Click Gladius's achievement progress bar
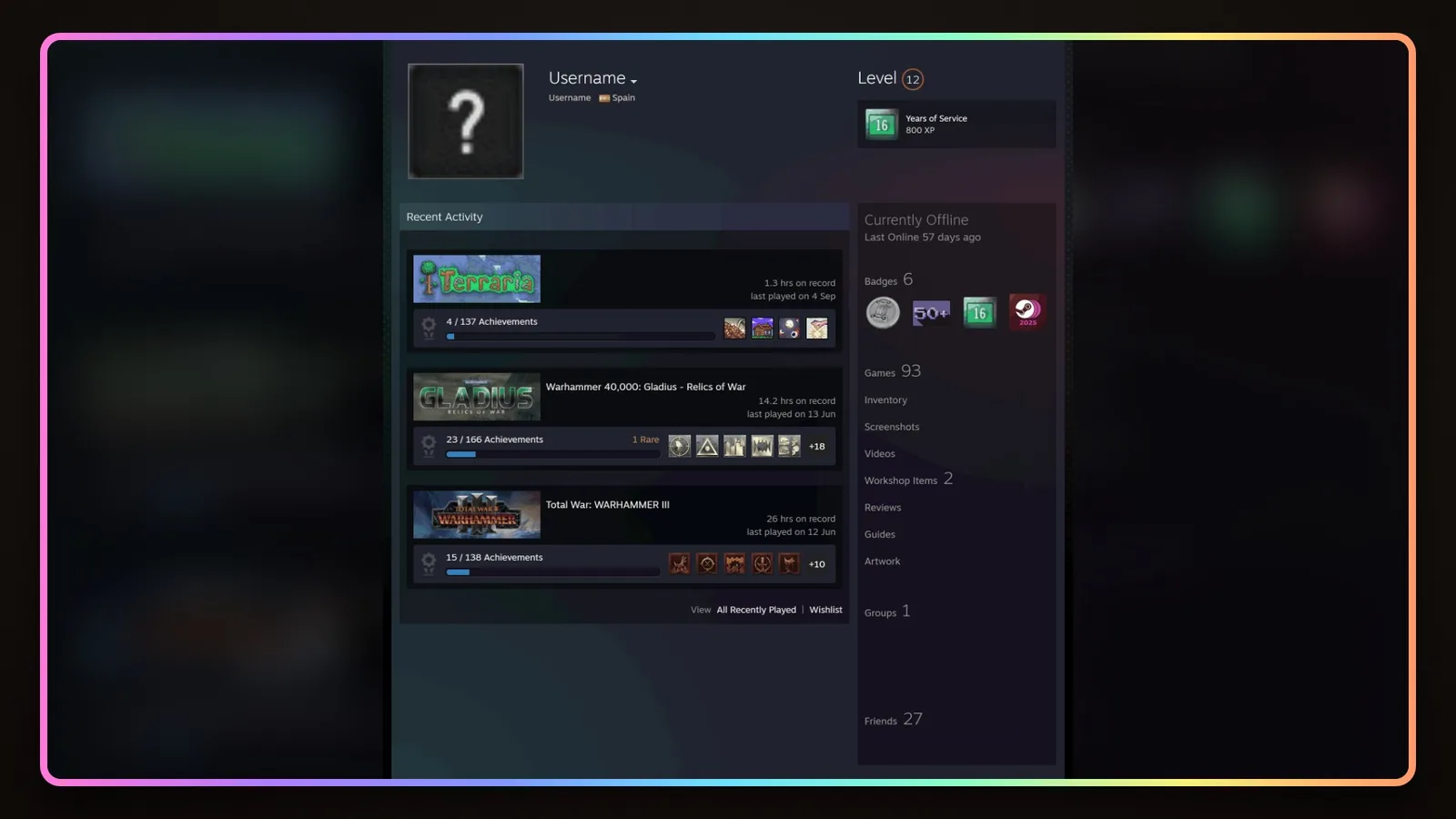Viewport: 1456px width, 819px height. tap(552, 454)
